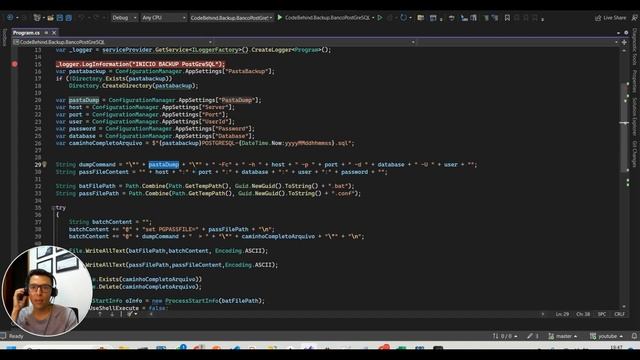640x360 pixels.
Task: Click the clock showing 19:47 on taskbar
Action: tap(617, 348)
